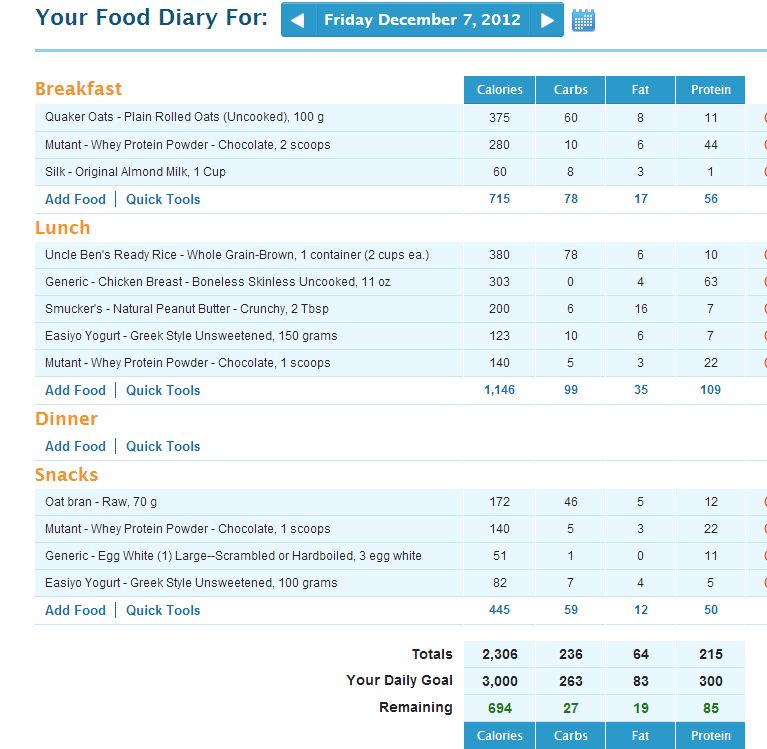Image resolution: width=767 pixels, height=749 pixels.
Task: Add Food to the Lunch section
Action: coord(75,390)
